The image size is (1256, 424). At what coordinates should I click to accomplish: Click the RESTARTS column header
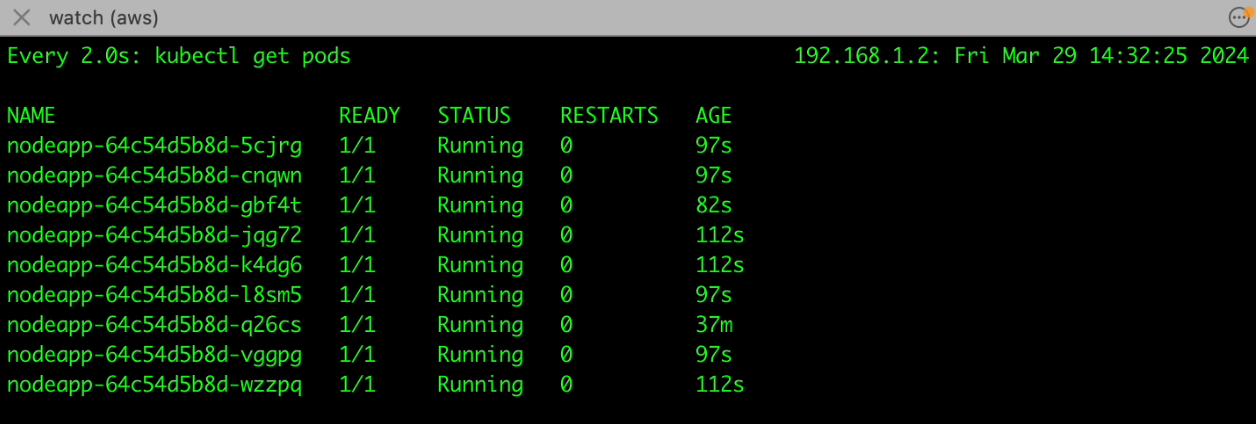click(609, 116)
